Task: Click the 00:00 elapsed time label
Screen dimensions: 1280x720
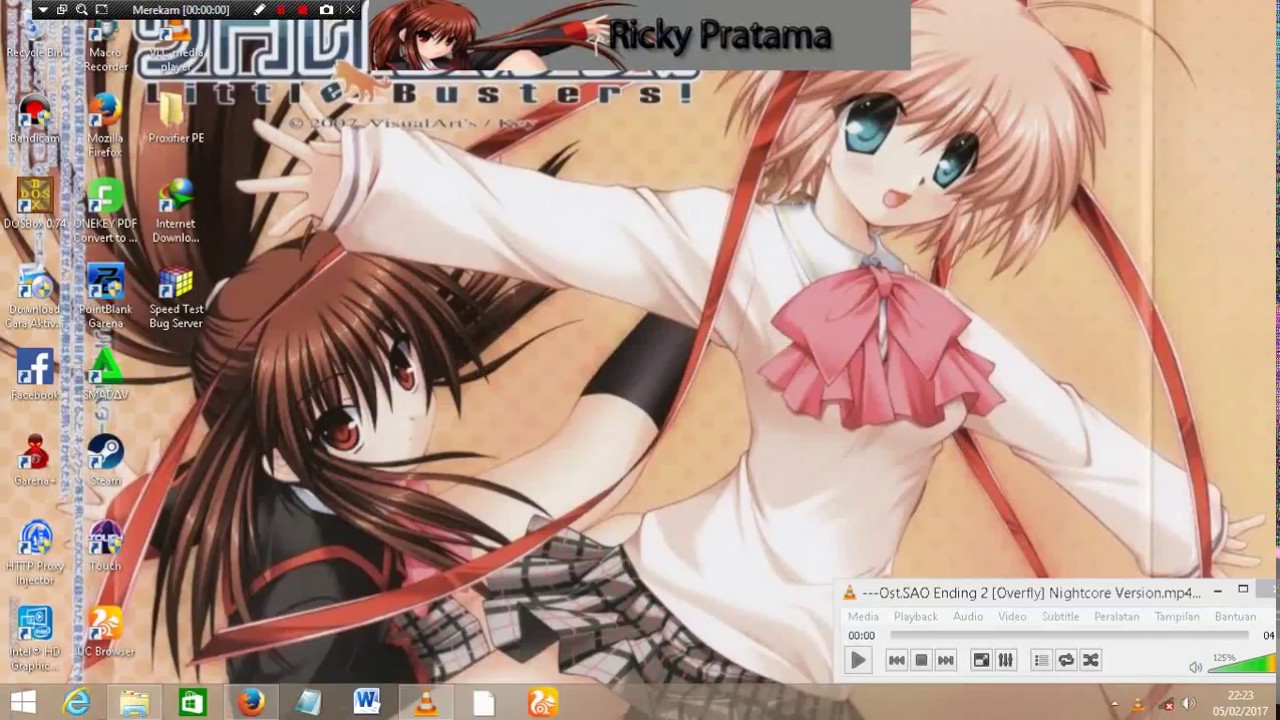Action: 861,635
